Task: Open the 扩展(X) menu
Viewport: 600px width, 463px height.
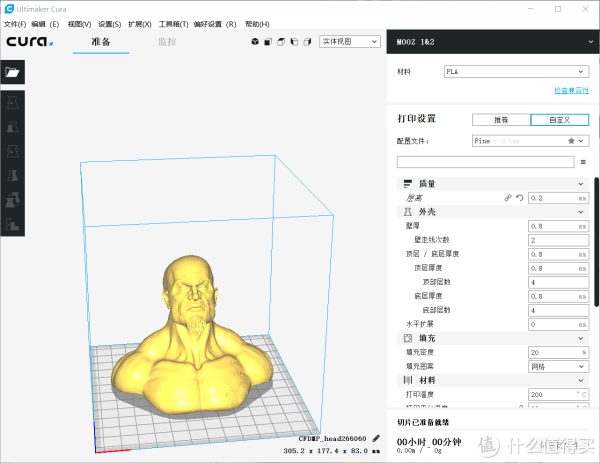Action: click(x=140, y=24)
